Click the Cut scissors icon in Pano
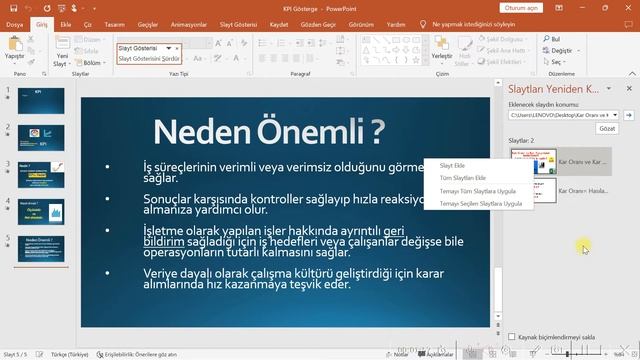The width and height of the screenshot is (640, 360). point(31,39)
